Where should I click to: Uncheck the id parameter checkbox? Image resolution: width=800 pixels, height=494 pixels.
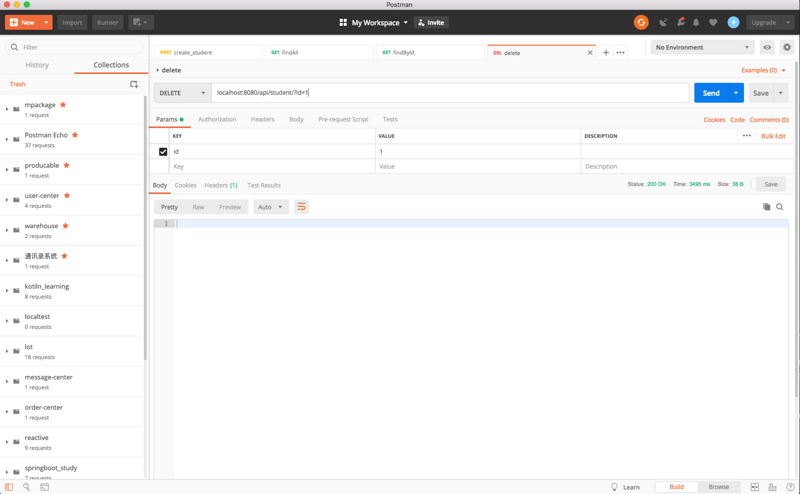(x=163, y=152)
